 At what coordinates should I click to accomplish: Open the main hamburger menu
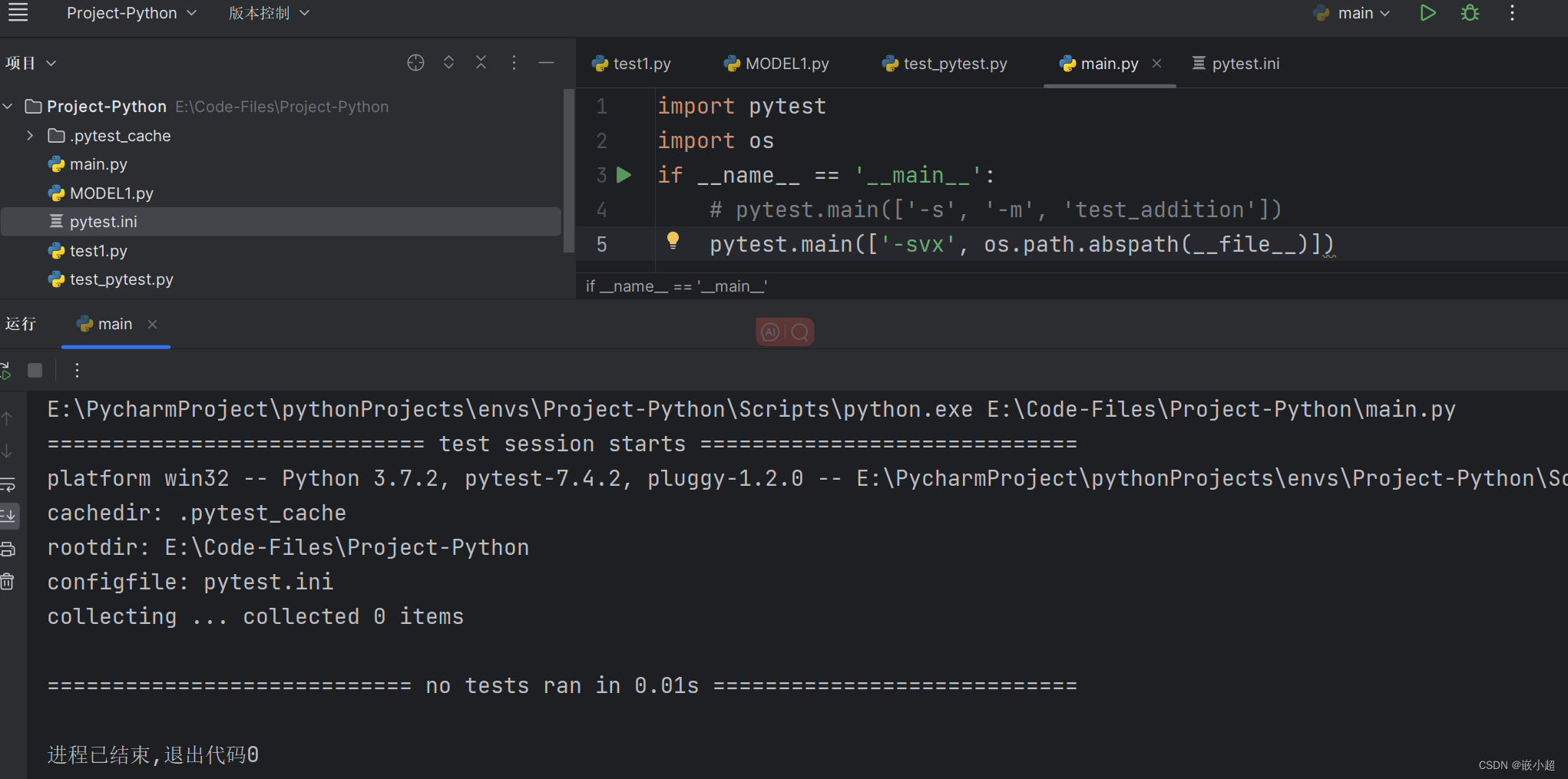[18, 12]
